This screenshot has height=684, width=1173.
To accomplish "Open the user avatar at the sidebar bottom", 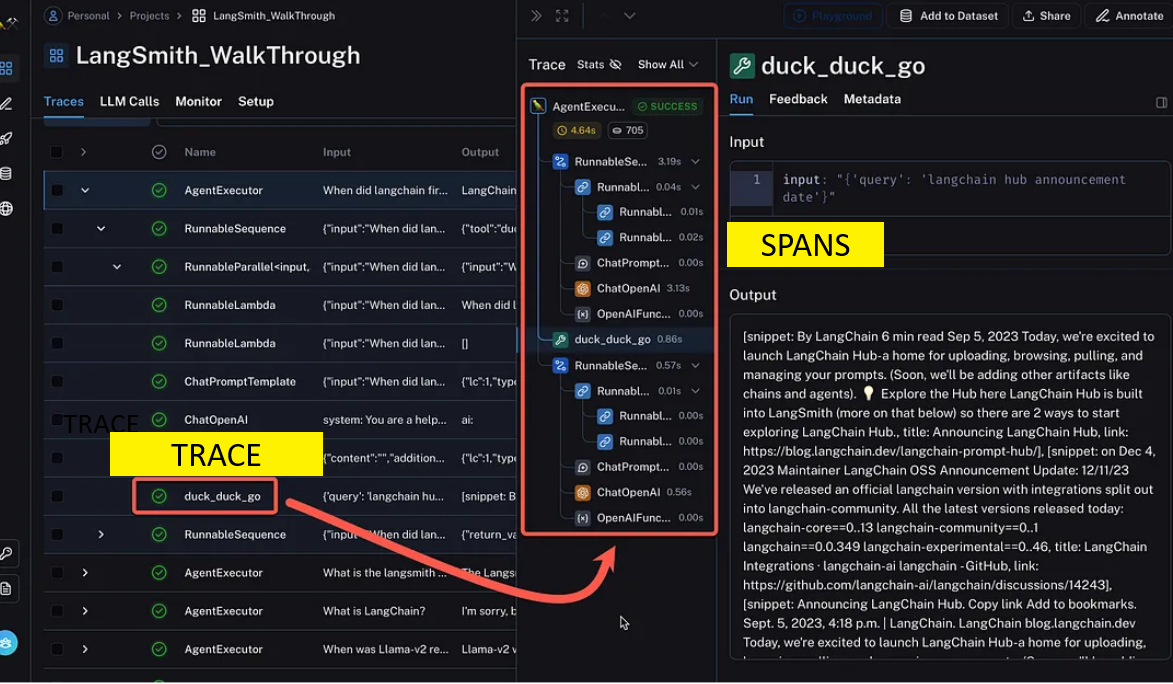I will coord(7,643).
